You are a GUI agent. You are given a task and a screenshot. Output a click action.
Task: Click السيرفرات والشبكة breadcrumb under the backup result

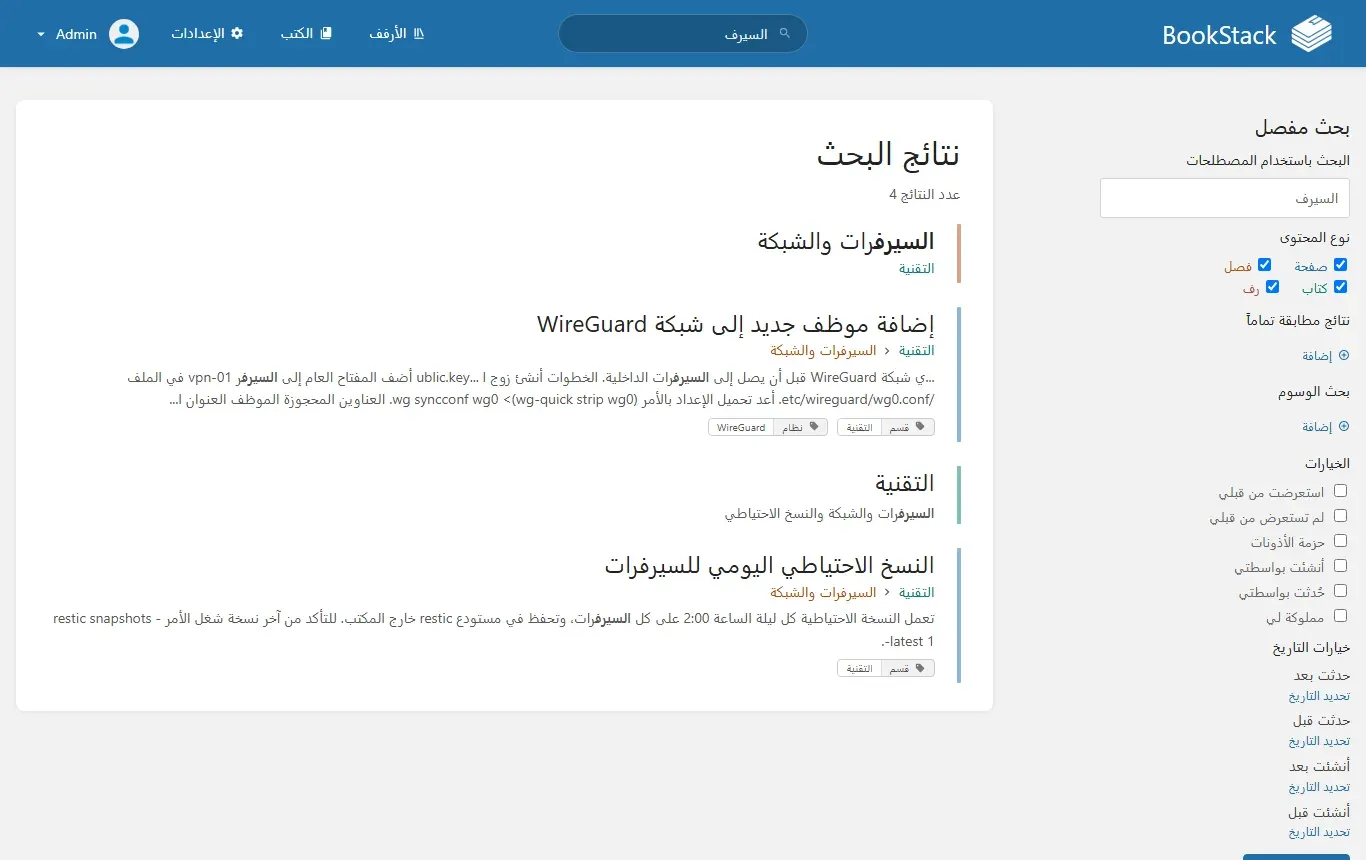pos(823,592)
